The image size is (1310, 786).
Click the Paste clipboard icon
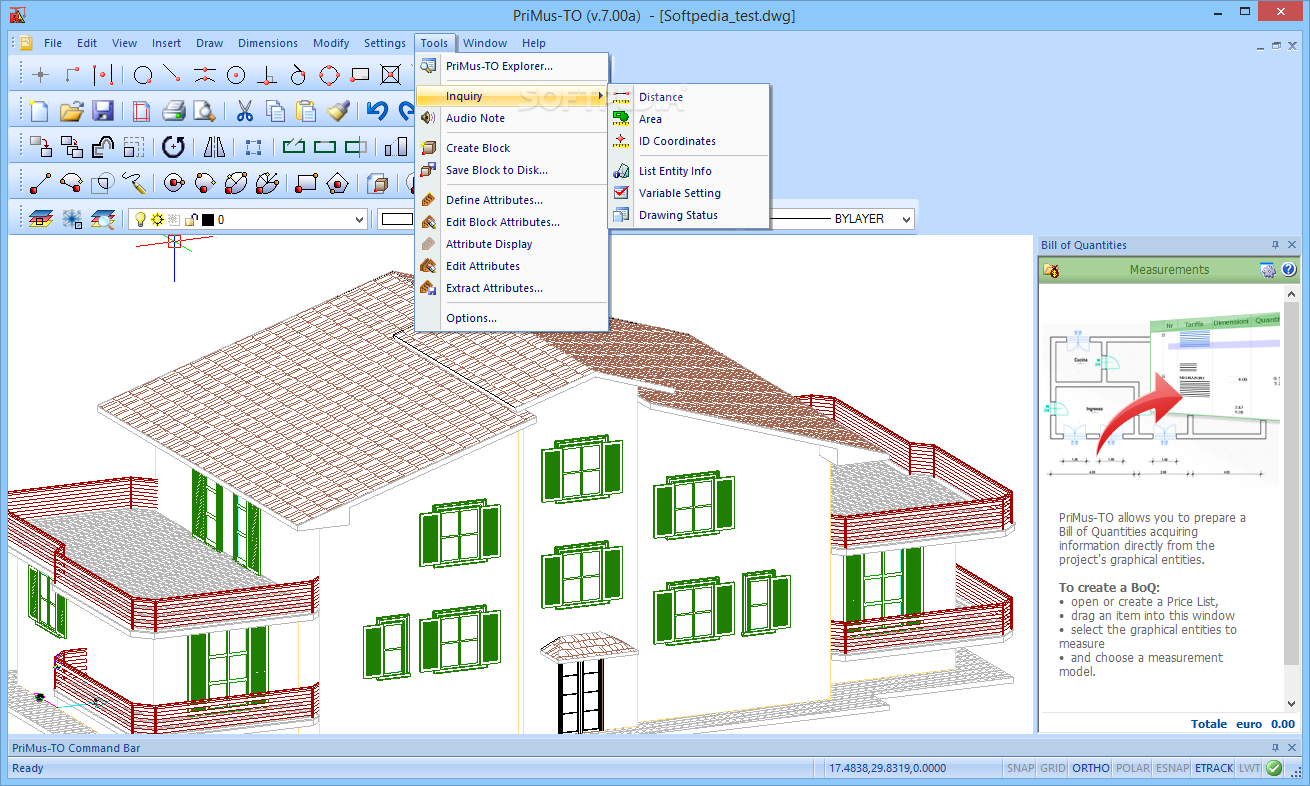pyautogui.click(x=306, y=110)
